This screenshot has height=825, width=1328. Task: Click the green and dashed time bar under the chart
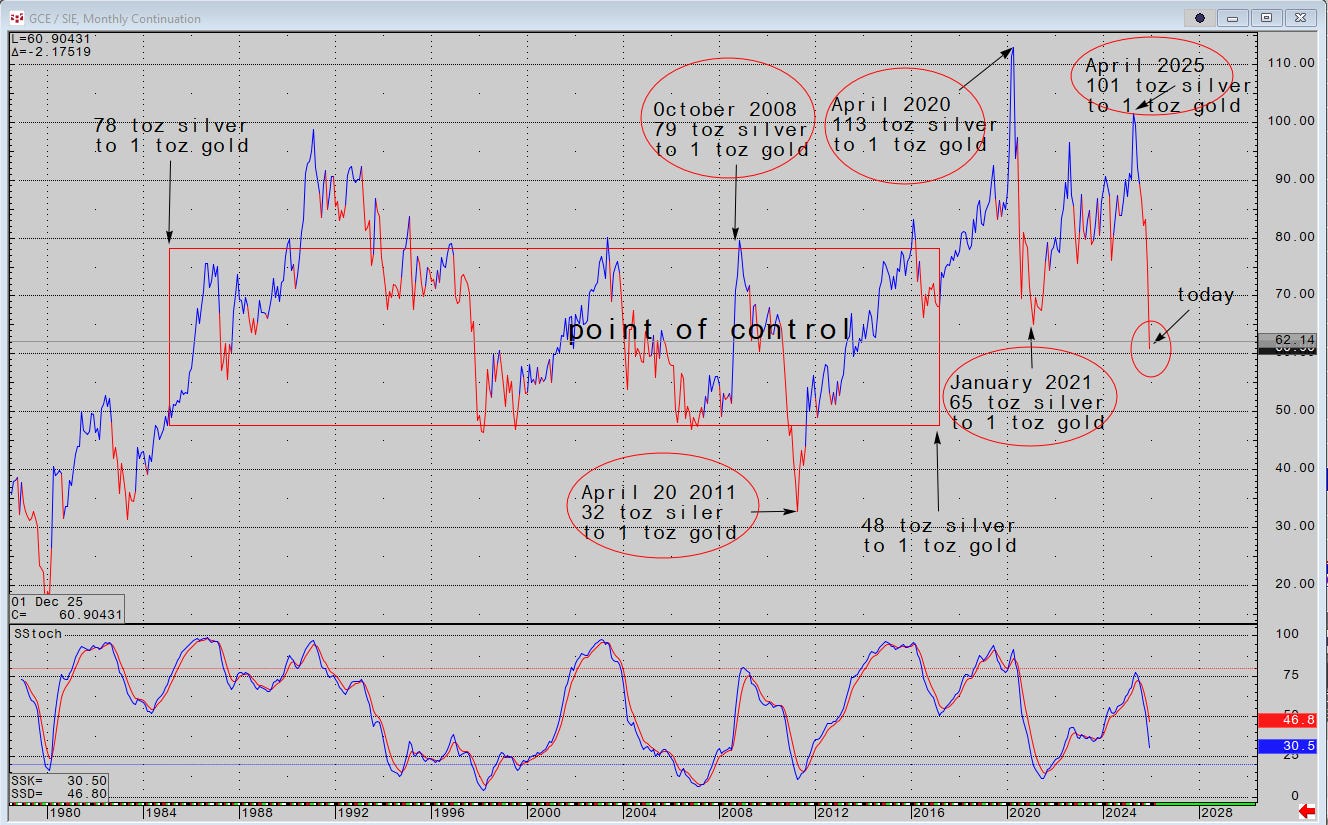632,803
